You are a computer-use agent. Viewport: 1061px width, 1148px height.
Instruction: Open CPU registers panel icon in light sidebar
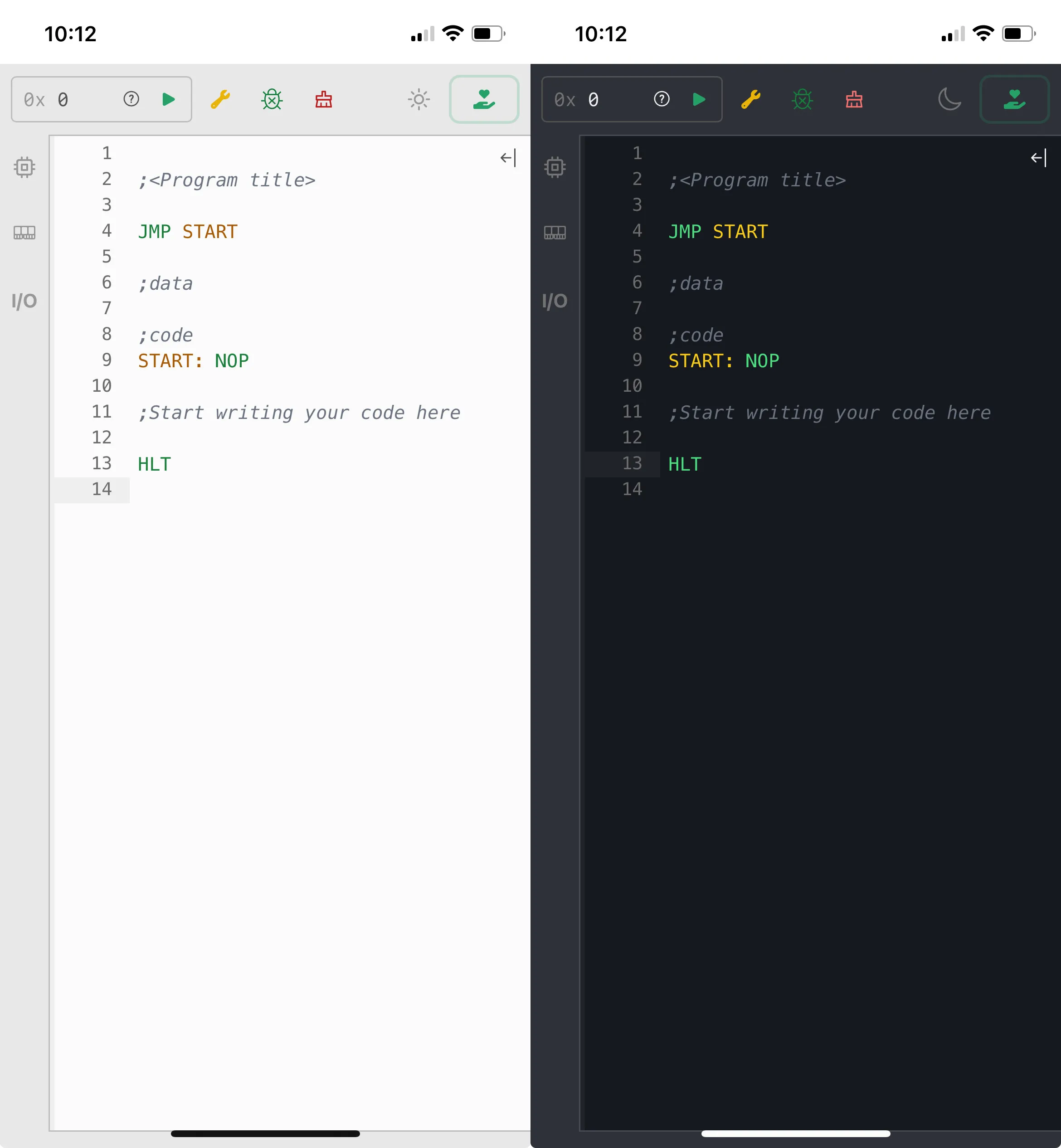[x=24, y=167]
